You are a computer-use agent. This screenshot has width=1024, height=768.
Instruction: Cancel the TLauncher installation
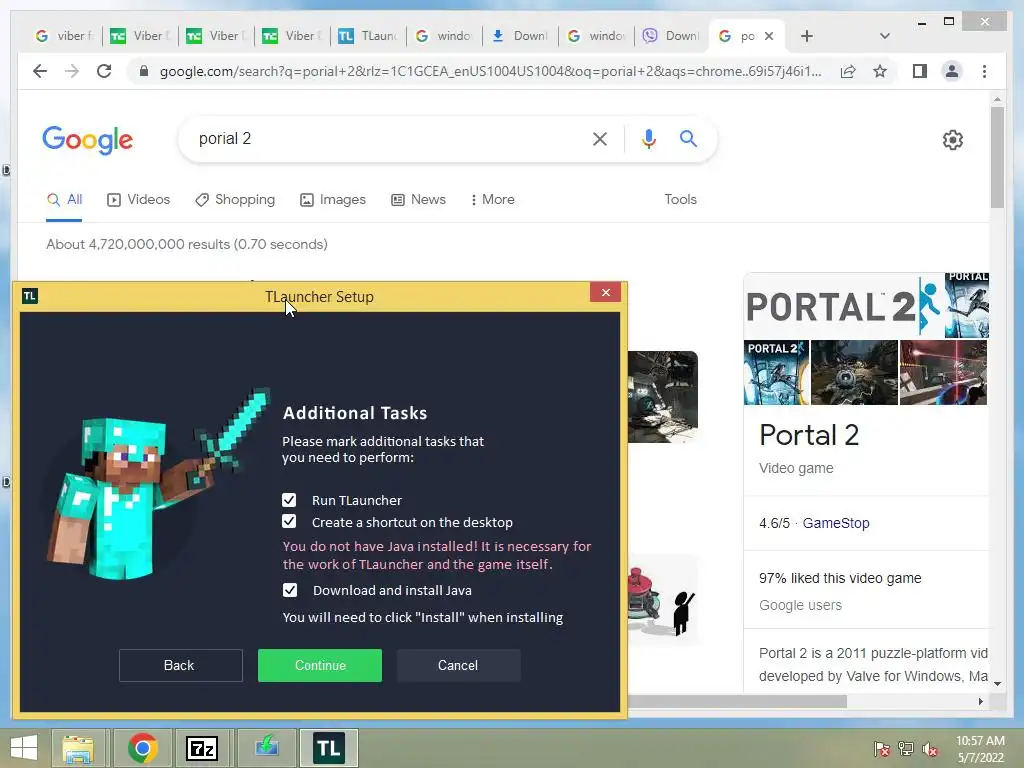click(x=458, y=665)
